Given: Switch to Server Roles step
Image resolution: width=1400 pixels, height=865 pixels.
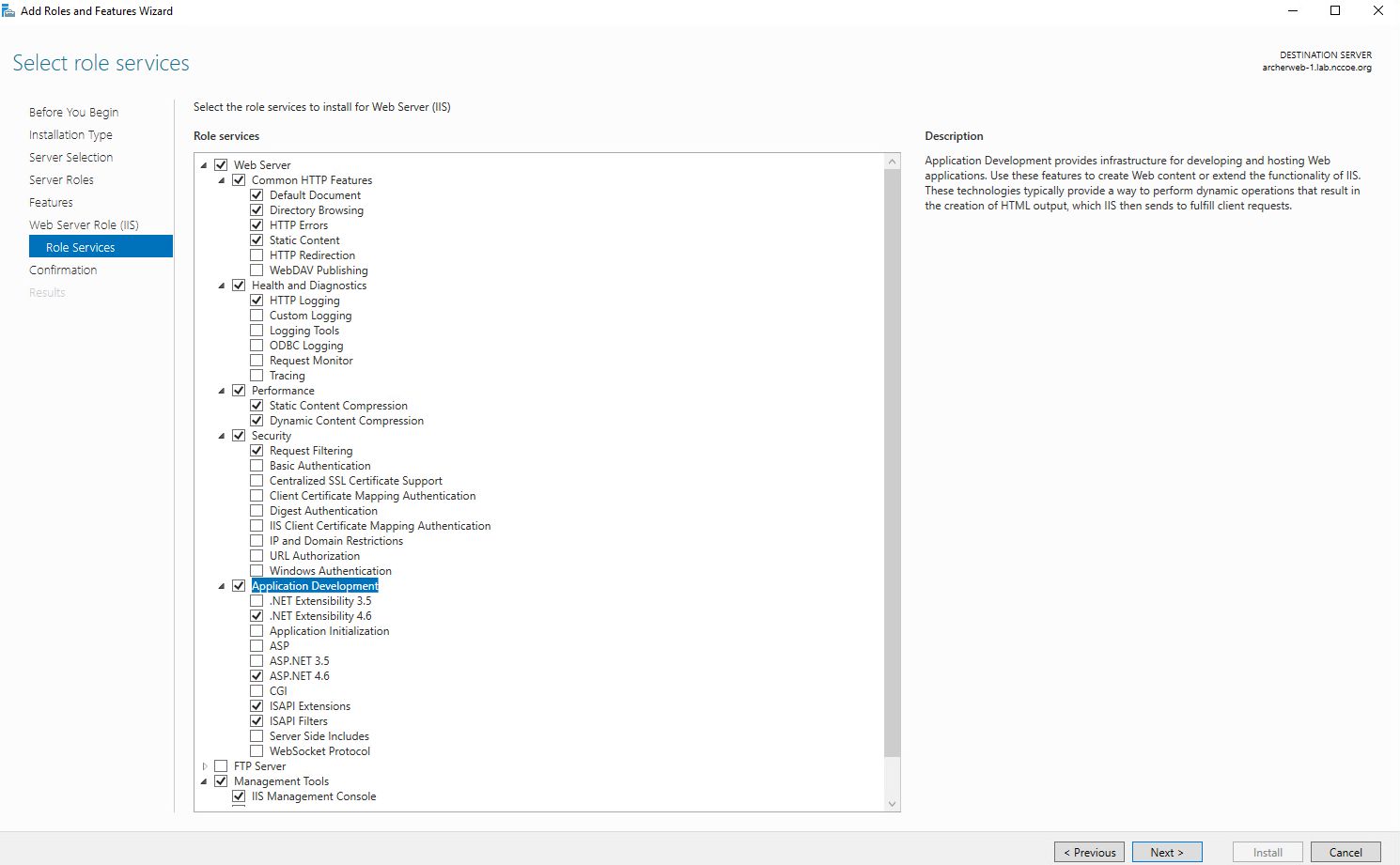Looking at the screenshot, I should pos(61,179).
